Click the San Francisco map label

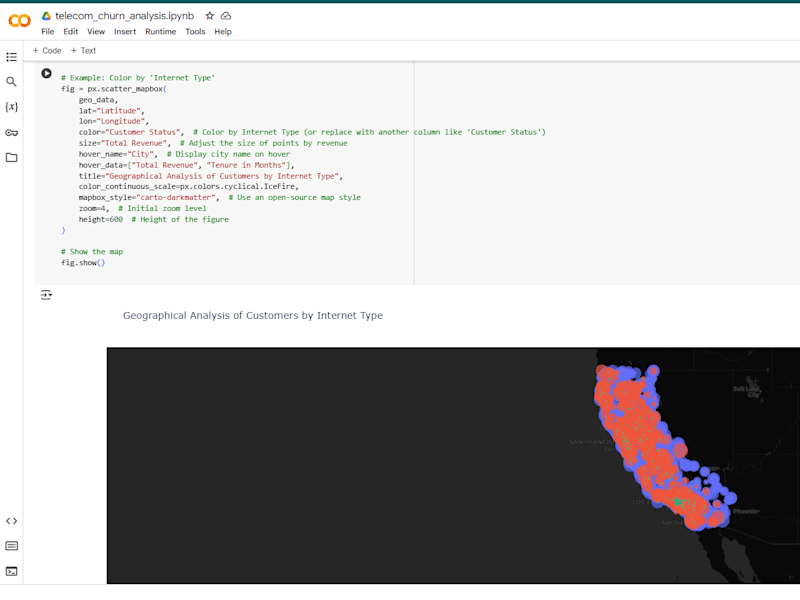[x=591, y=442]
